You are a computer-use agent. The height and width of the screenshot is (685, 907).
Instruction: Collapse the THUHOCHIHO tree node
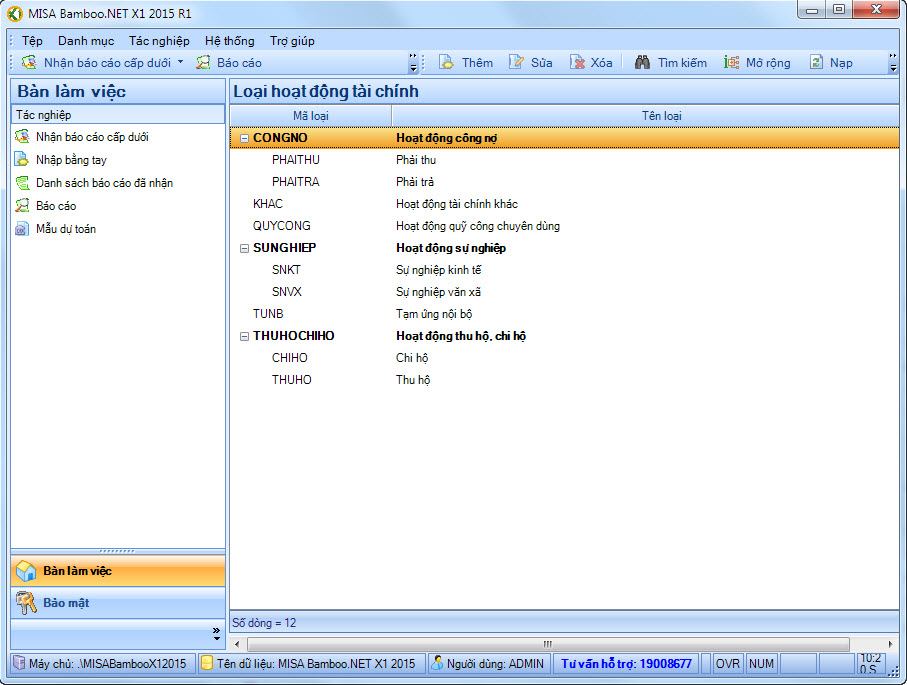coord(244,336)
